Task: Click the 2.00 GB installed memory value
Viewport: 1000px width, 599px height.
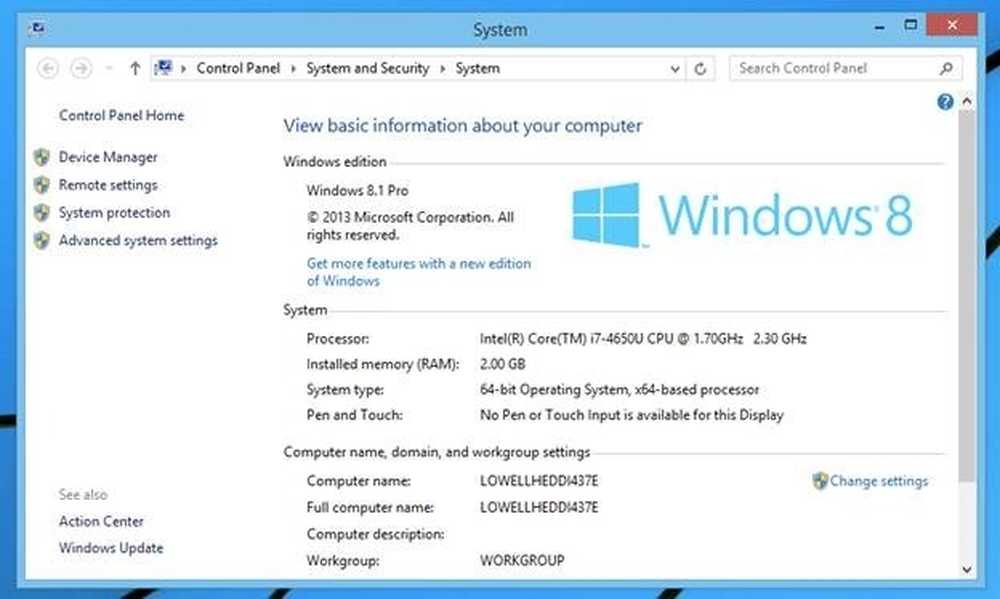Action: [x=503, y=364]
